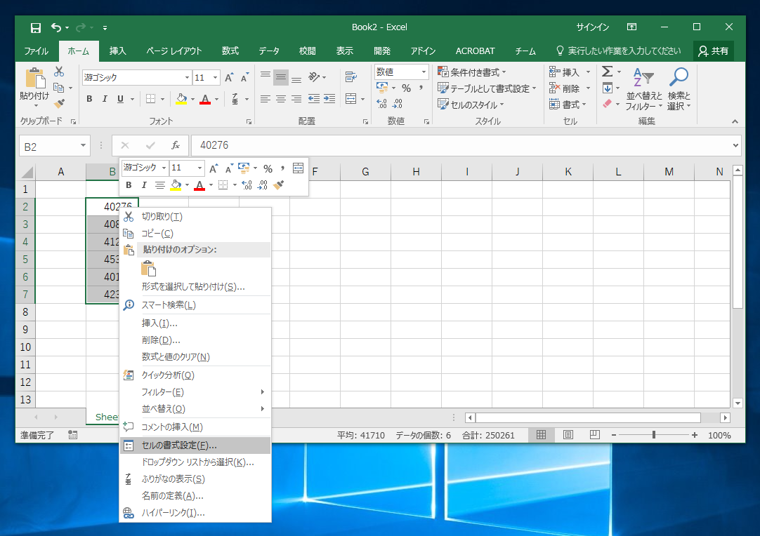Viewport: 760px width, 536px height.
Task: Click zoom in plus on zoom slider
Action: [695, 435]
